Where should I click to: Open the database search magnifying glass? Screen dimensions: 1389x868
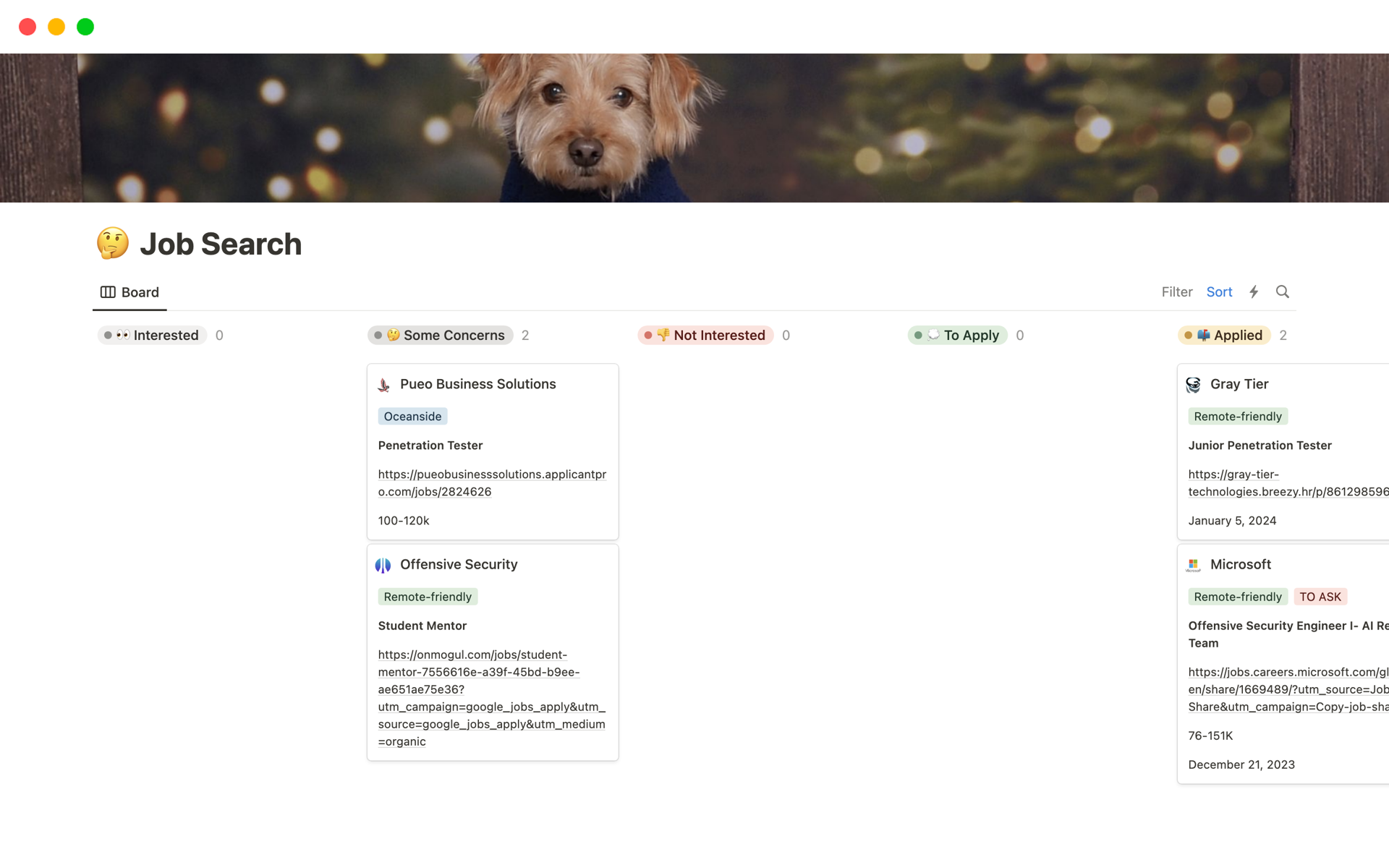point(1283,292)
